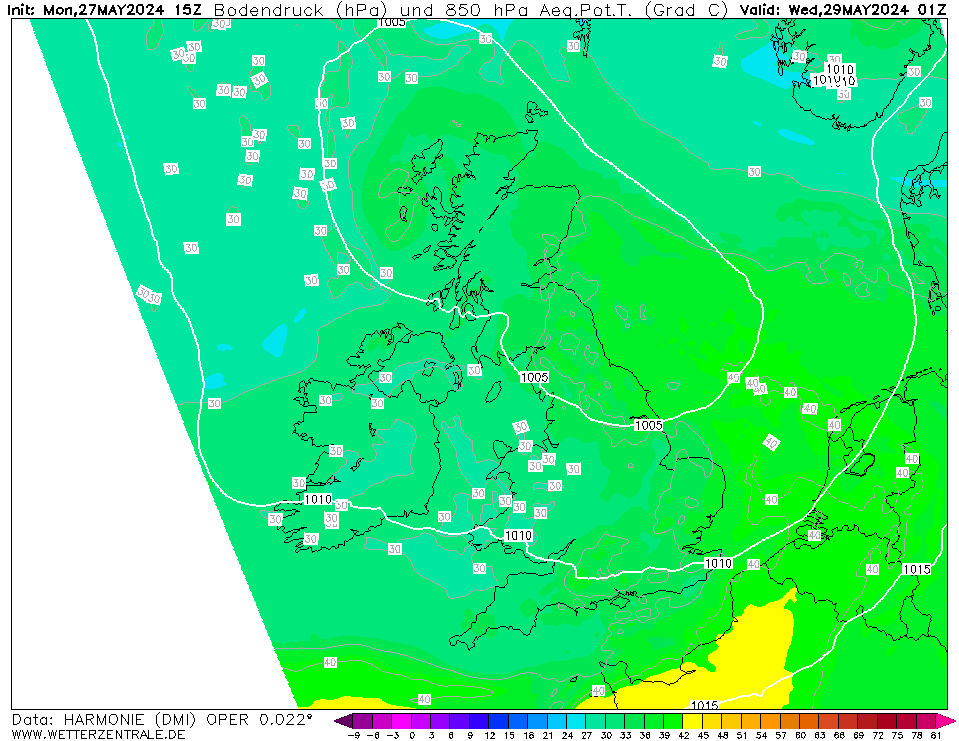Click the purple left arrow of the color scale

(x=343, y=720)
